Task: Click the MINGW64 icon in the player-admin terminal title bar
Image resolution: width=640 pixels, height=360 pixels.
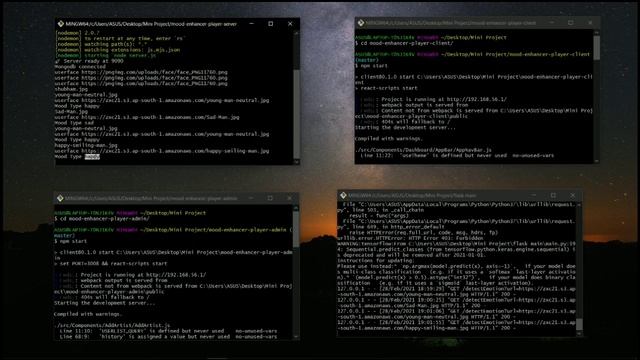Action: [60, 198]
